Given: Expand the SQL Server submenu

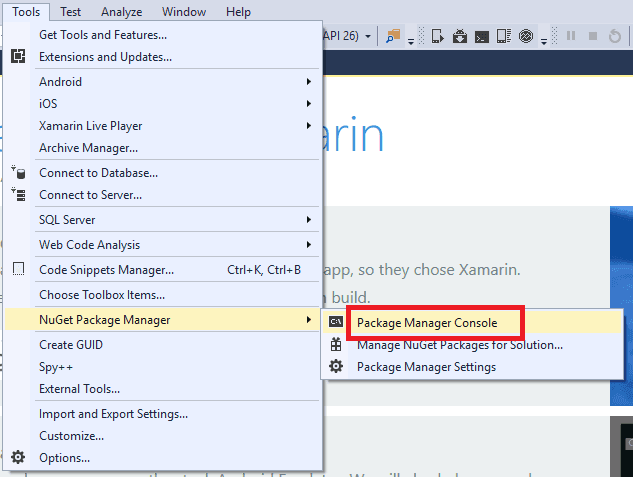Looking at the screenshot, I should (x=310, y=220).
